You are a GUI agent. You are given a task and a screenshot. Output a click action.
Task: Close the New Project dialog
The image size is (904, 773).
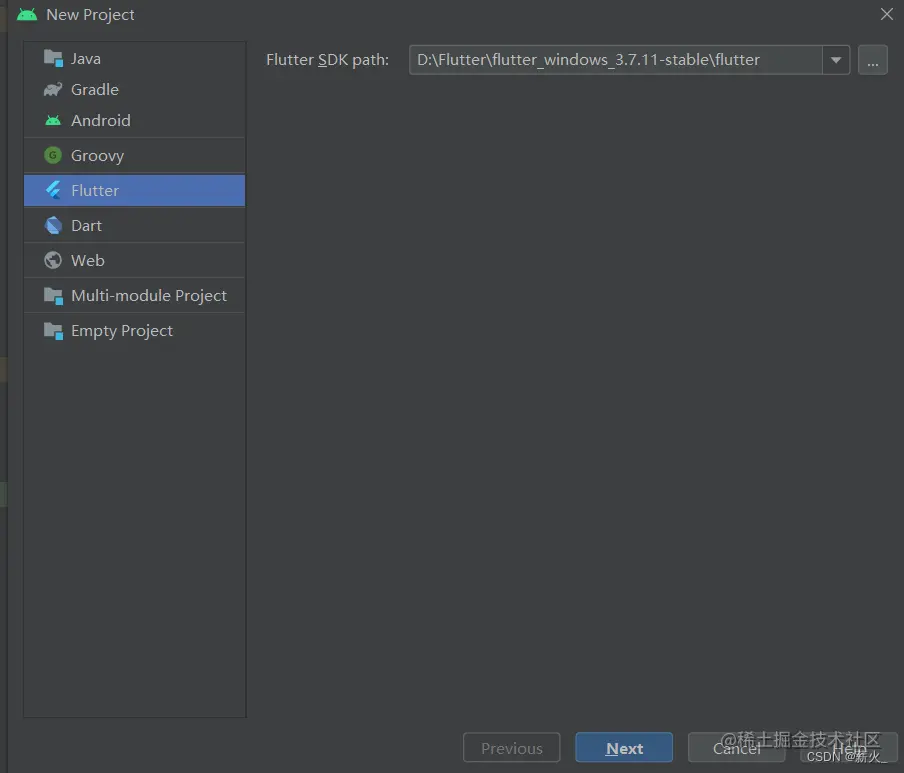tap(887, 14)
